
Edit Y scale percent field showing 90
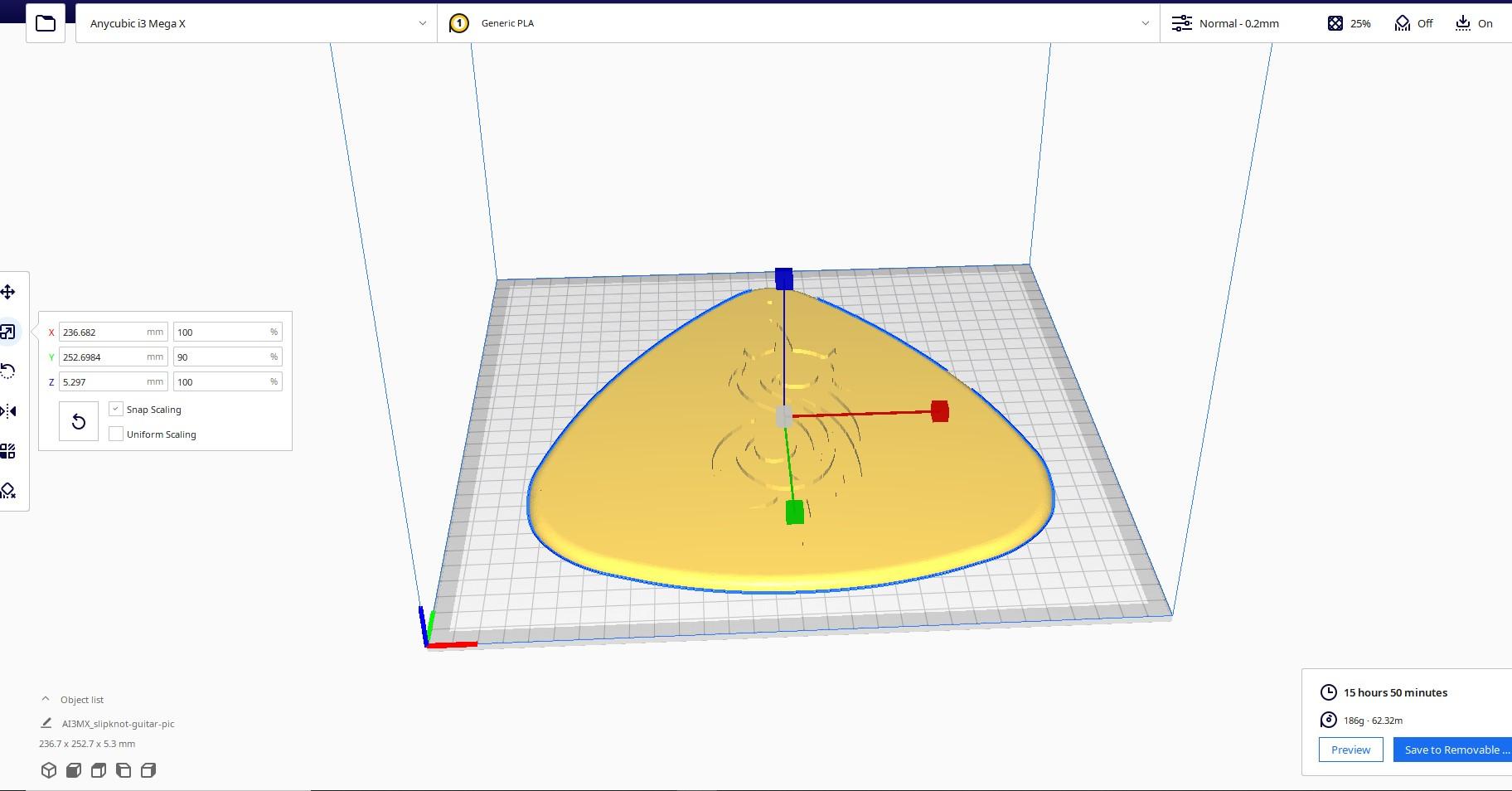pyautogui.click(x=227, y=357)
